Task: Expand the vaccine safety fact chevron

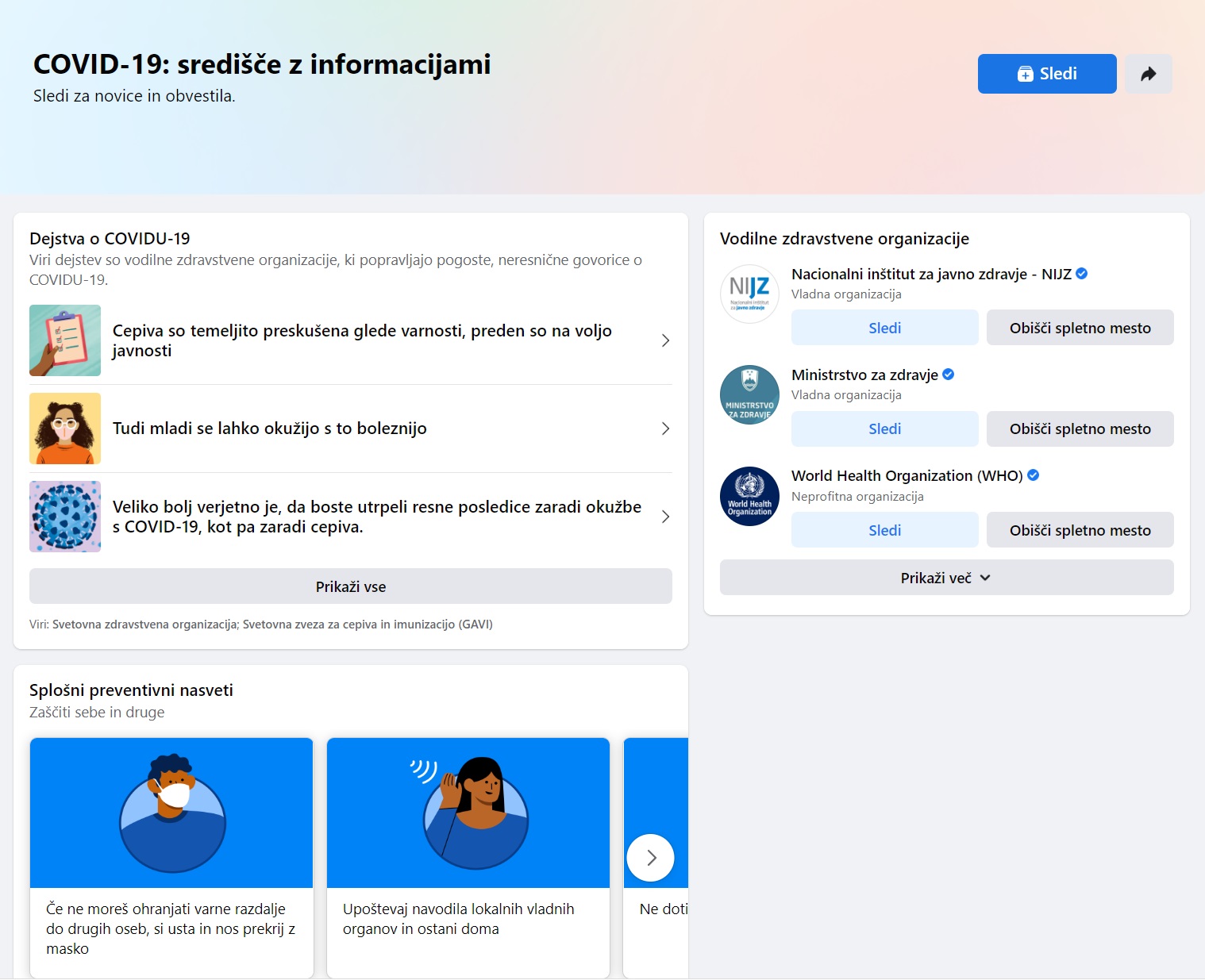Action: coord(665,340)
